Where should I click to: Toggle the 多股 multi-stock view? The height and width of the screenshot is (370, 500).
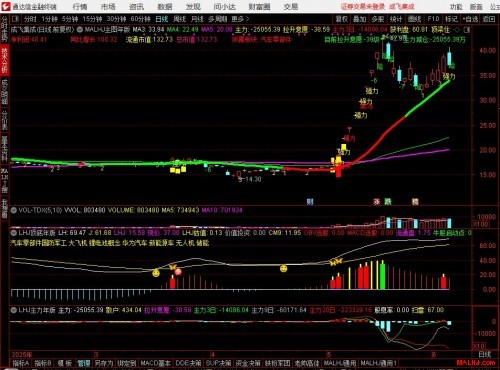[378, 19]
